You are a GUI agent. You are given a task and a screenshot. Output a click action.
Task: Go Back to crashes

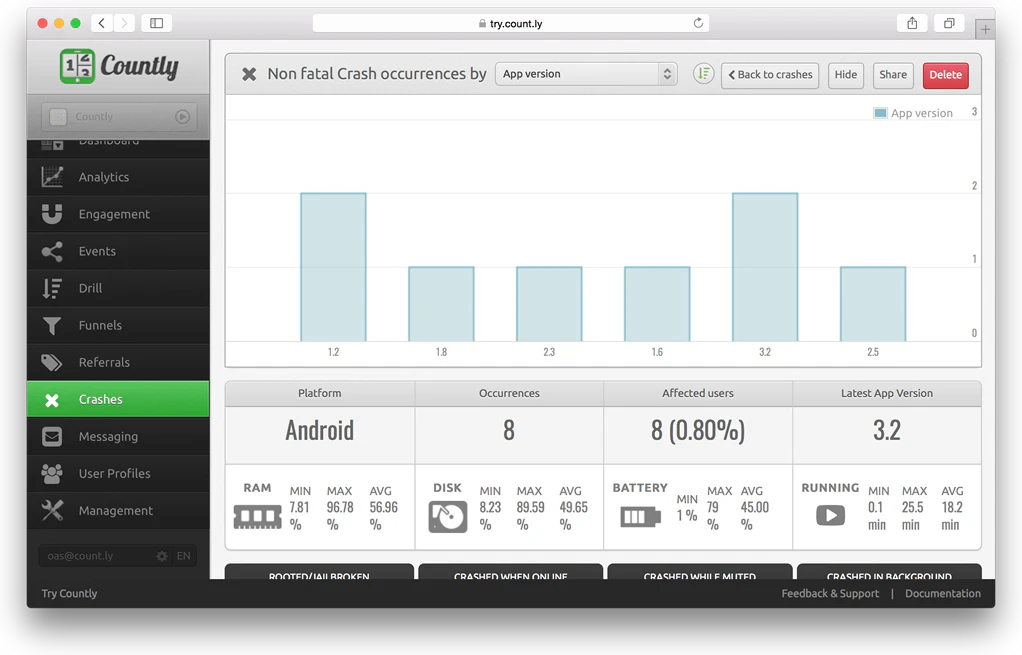click(770, 74)
